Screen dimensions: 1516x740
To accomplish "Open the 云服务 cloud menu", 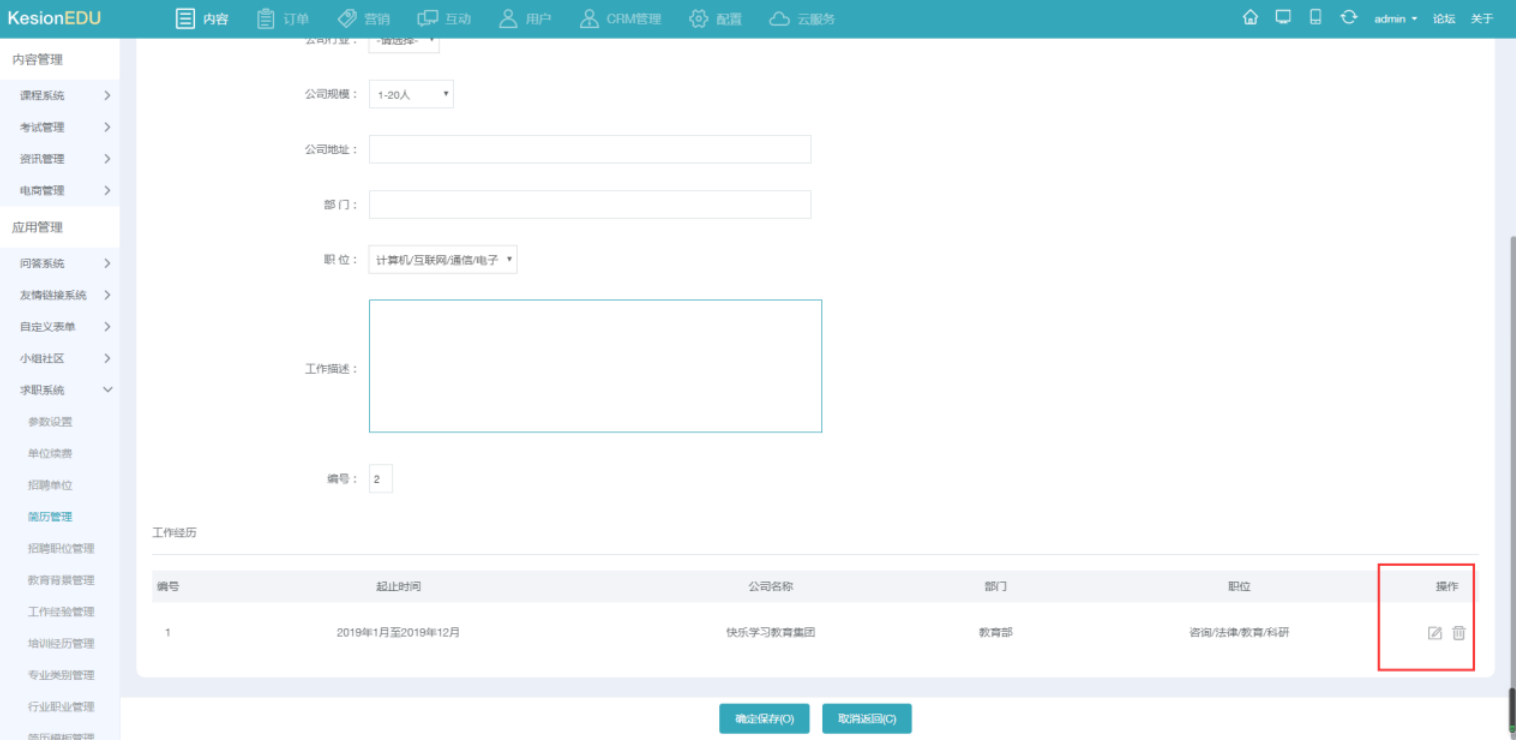I will click(x=802, y=19).
